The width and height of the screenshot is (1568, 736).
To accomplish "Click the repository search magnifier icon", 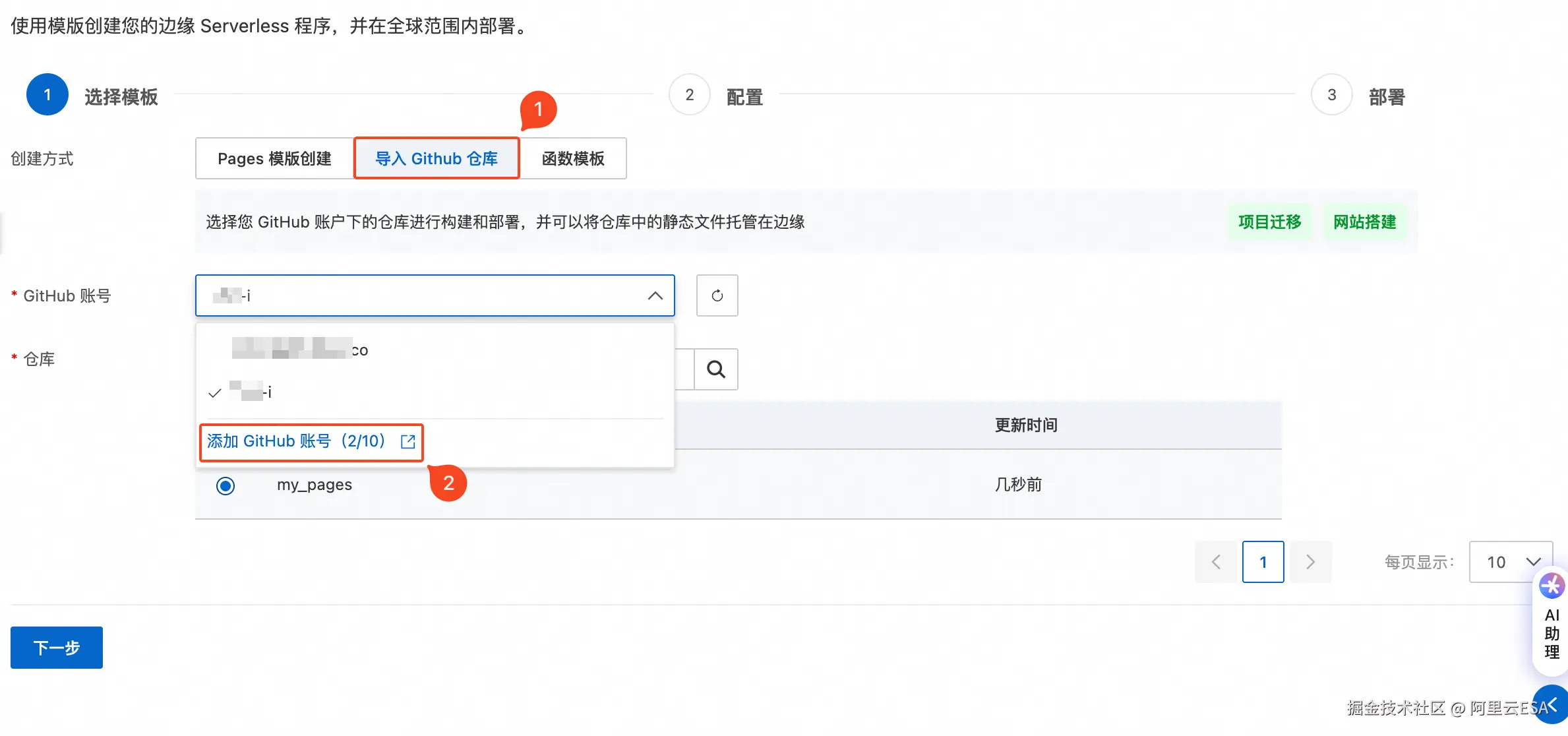I will click(716, 369).
